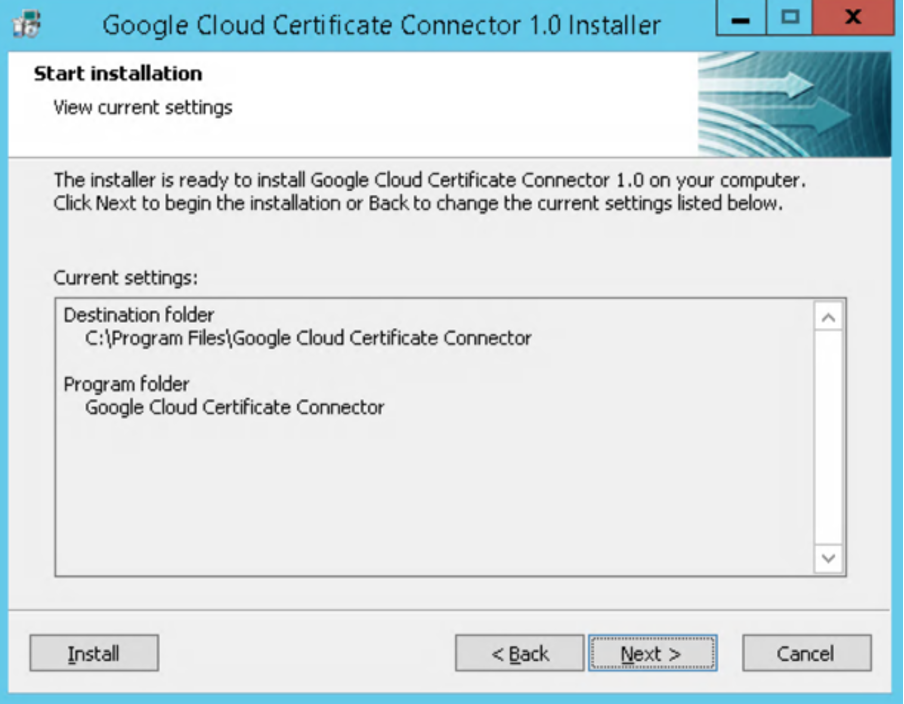
Task: Close the installer with the X button
Action: 851,20
